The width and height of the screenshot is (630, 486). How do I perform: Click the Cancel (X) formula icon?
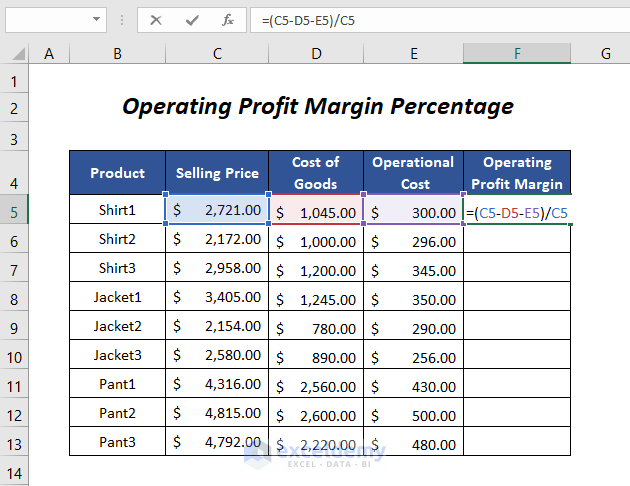pyautogui.click(x=156, y=20)
